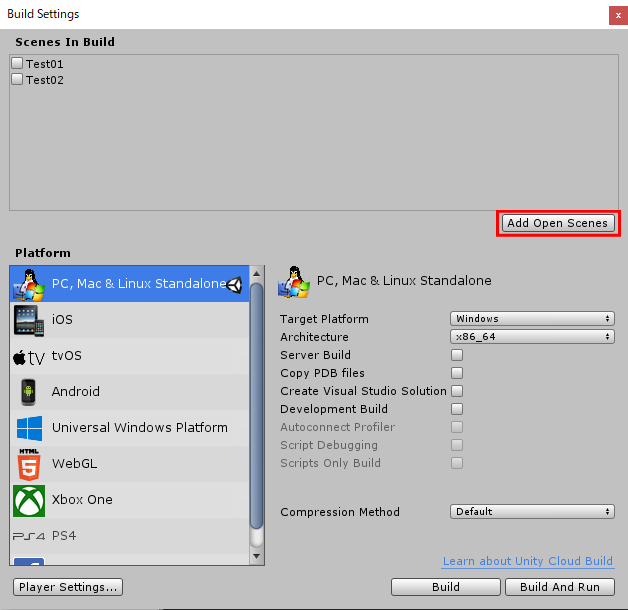628x610 pixels.
Task: Toggle the Autoconnect Profiler checkbox
Action: click(457, 427)
